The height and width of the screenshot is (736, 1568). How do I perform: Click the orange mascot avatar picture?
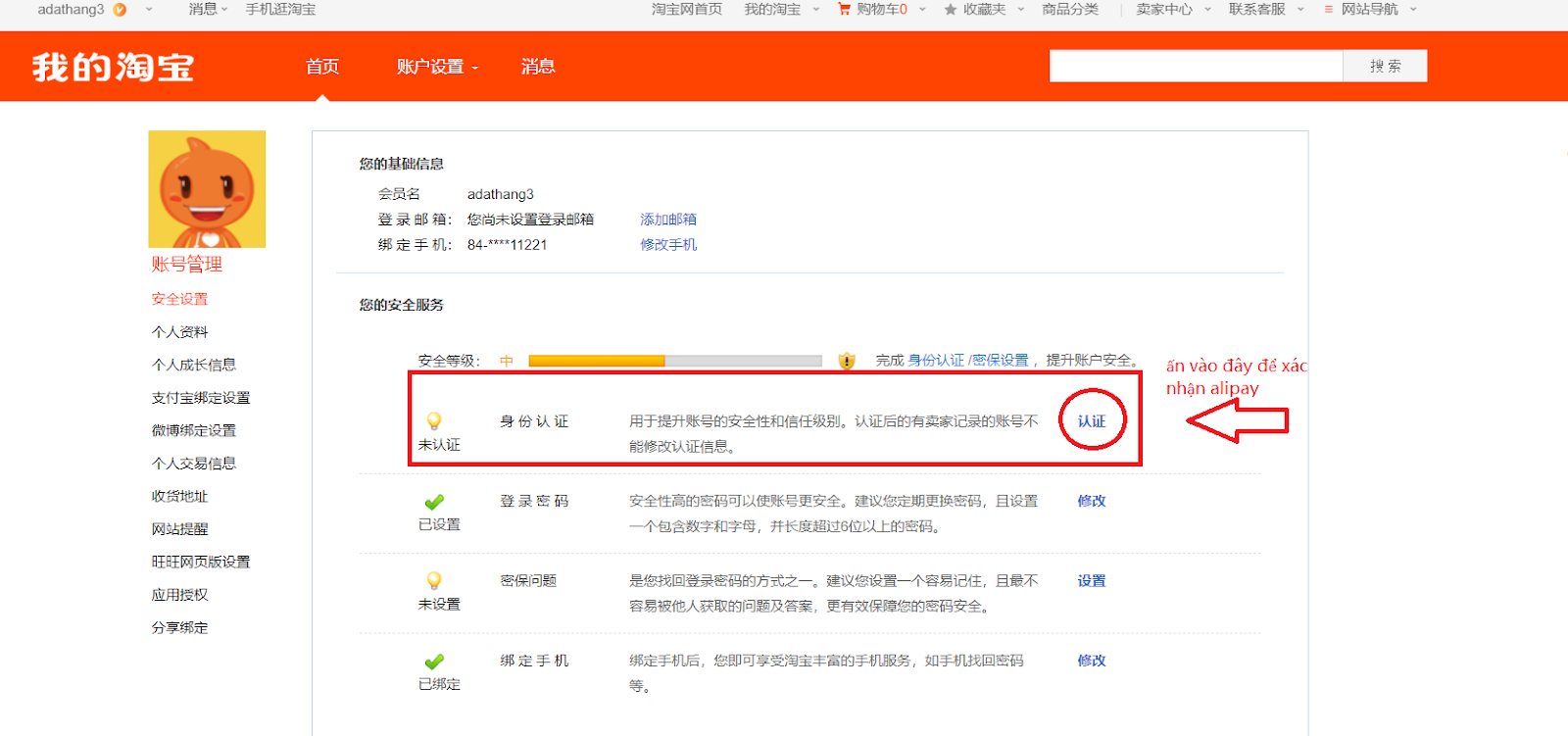(207, 189)
